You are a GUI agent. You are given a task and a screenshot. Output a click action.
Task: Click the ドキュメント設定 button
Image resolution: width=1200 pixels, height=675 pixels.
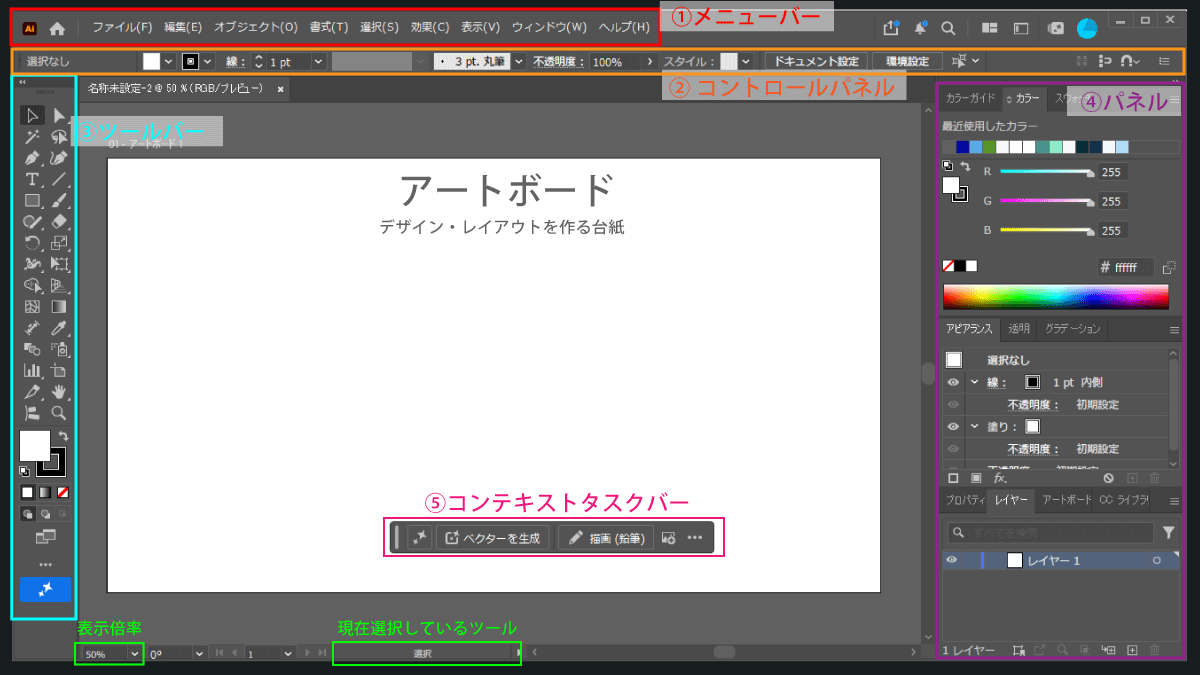click(816, 62)
